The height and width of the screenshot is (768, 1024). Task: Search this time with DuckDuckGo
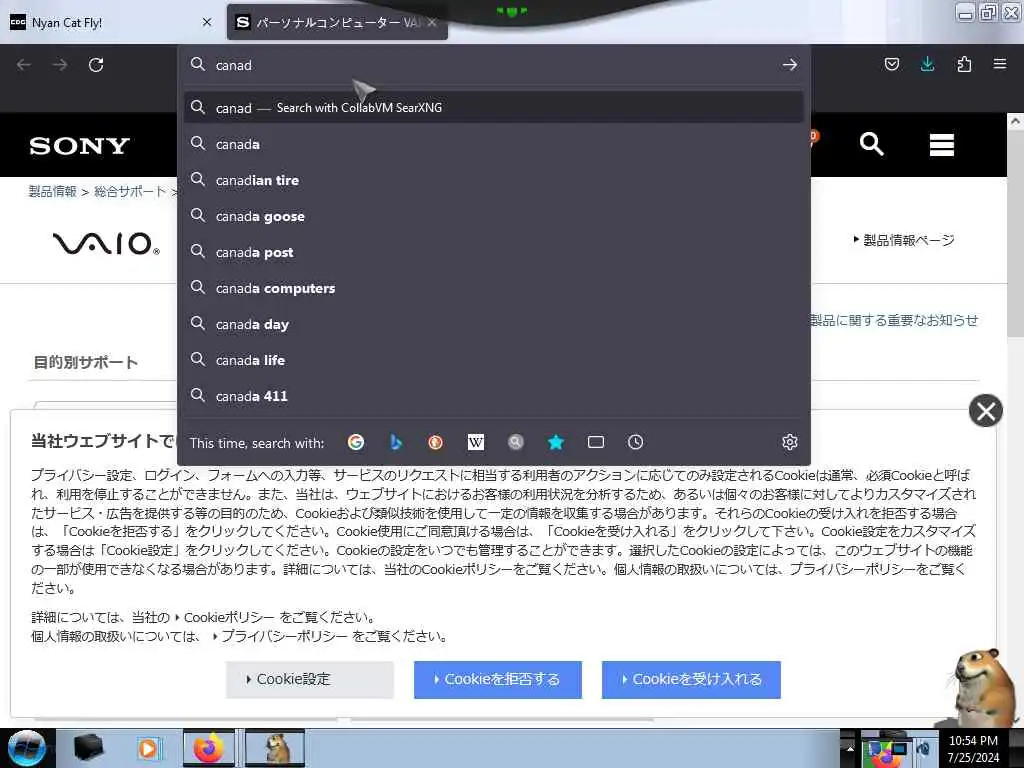pyautogui.click(x=436, y=442)
